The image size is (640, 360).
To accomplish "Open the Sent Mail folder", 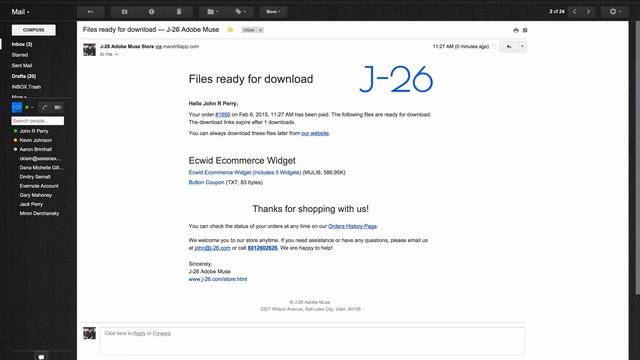I will click(x=22, y=65).
